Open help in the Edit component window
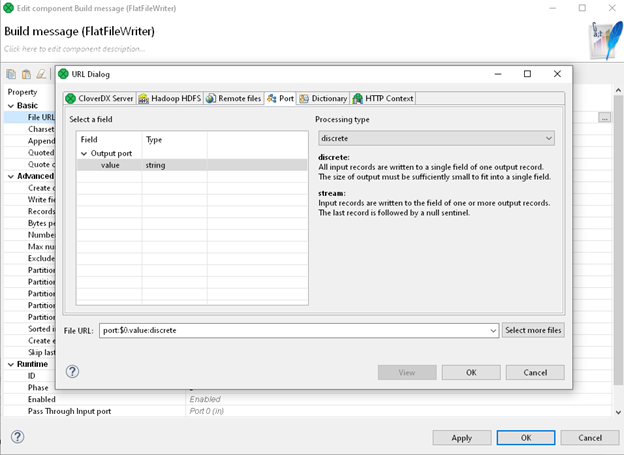Image resolution: width=624 pixels, height=455 pixels. (x=18, y=437)
